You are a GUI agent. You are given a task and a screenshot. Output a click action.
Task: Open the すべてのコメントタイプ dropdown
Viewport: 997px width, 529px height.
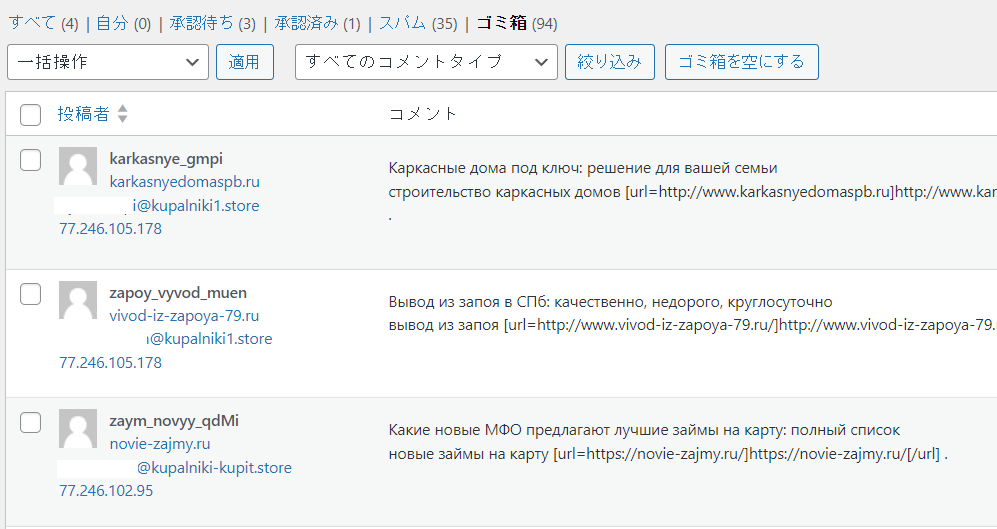click(426, 62)
